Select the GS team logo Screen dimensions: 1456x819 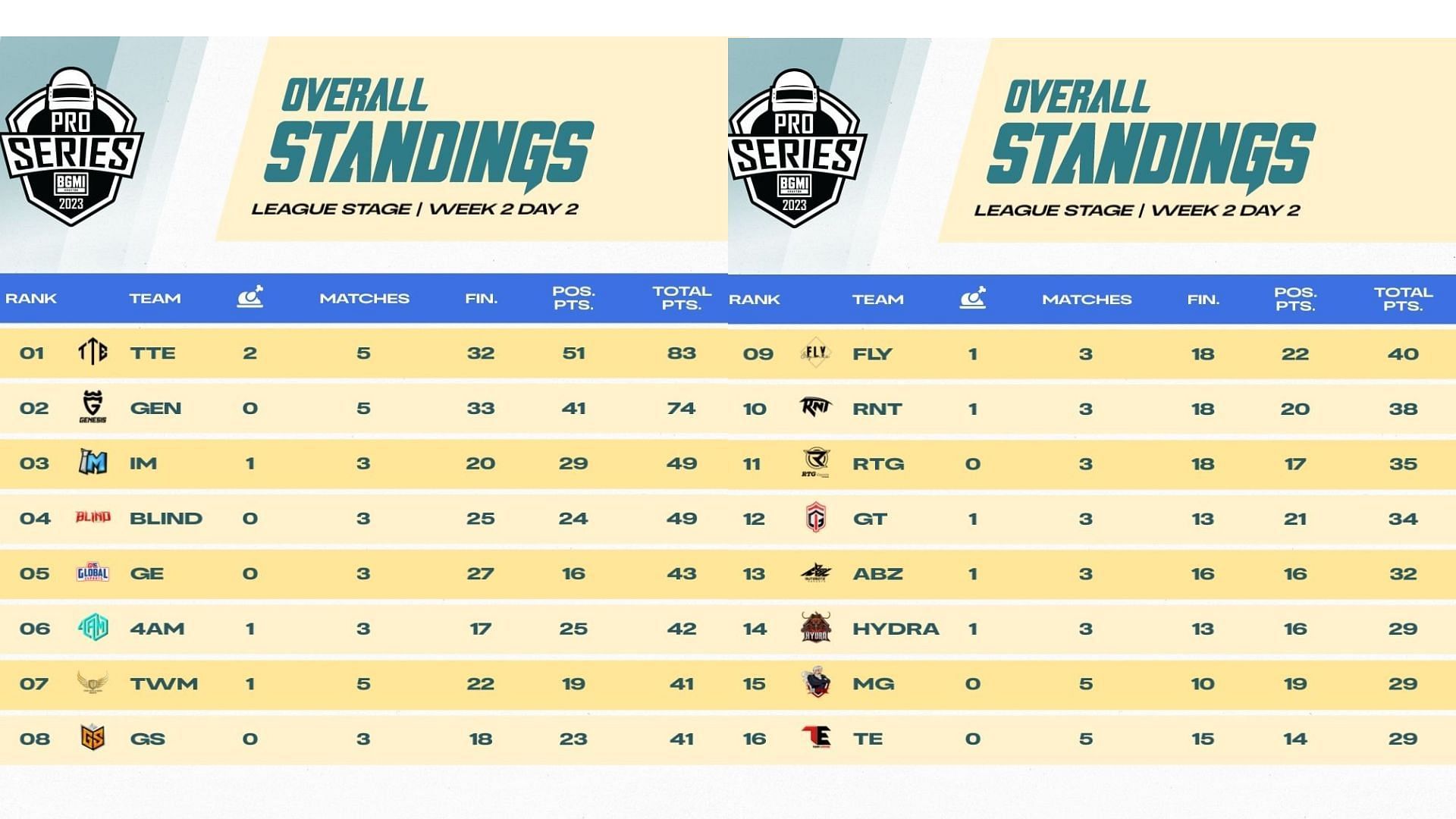(x=93, y=737)
